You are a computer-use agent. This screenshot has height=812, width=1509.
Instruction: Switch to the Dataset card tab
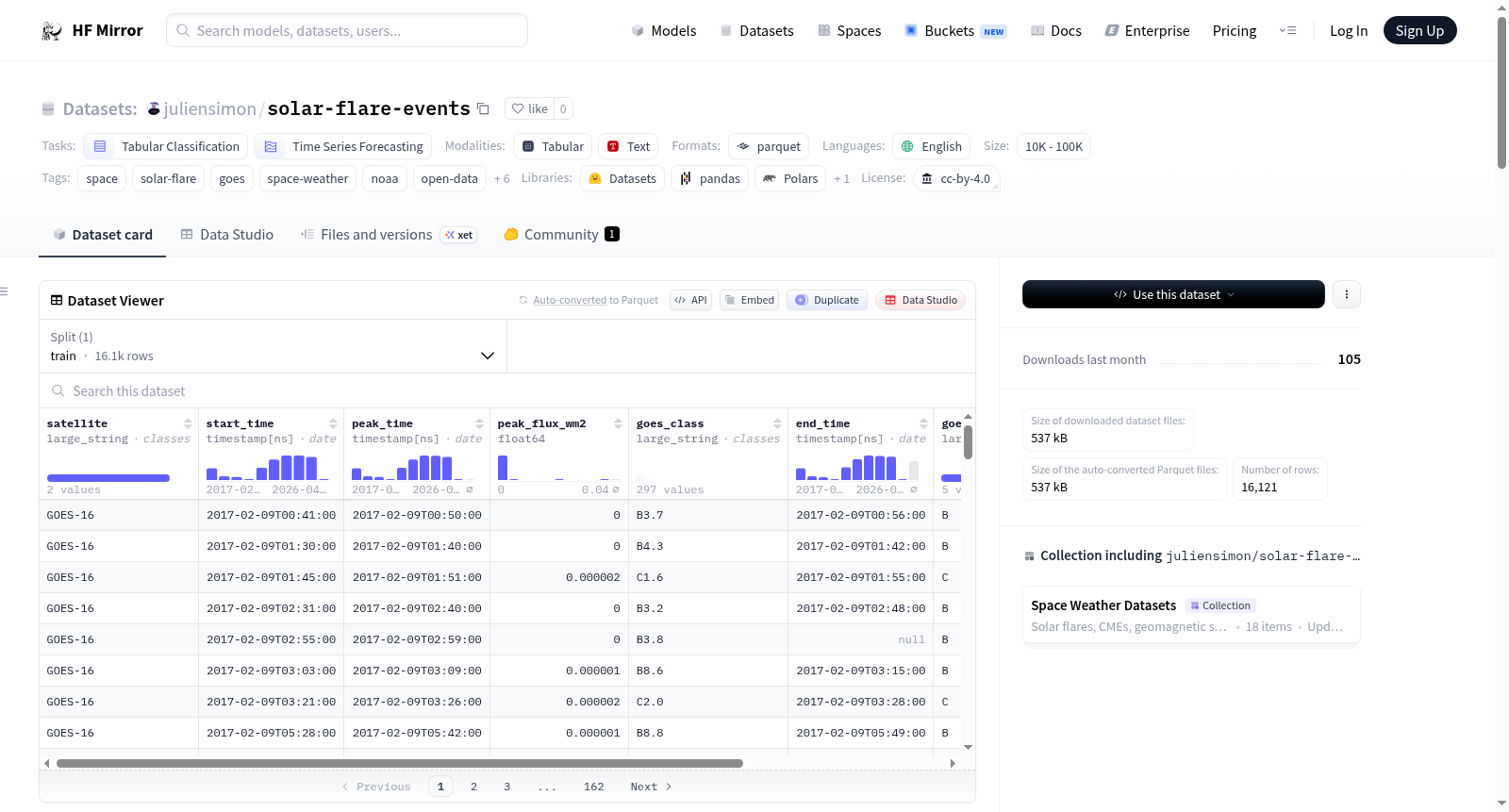click(103, 235)
